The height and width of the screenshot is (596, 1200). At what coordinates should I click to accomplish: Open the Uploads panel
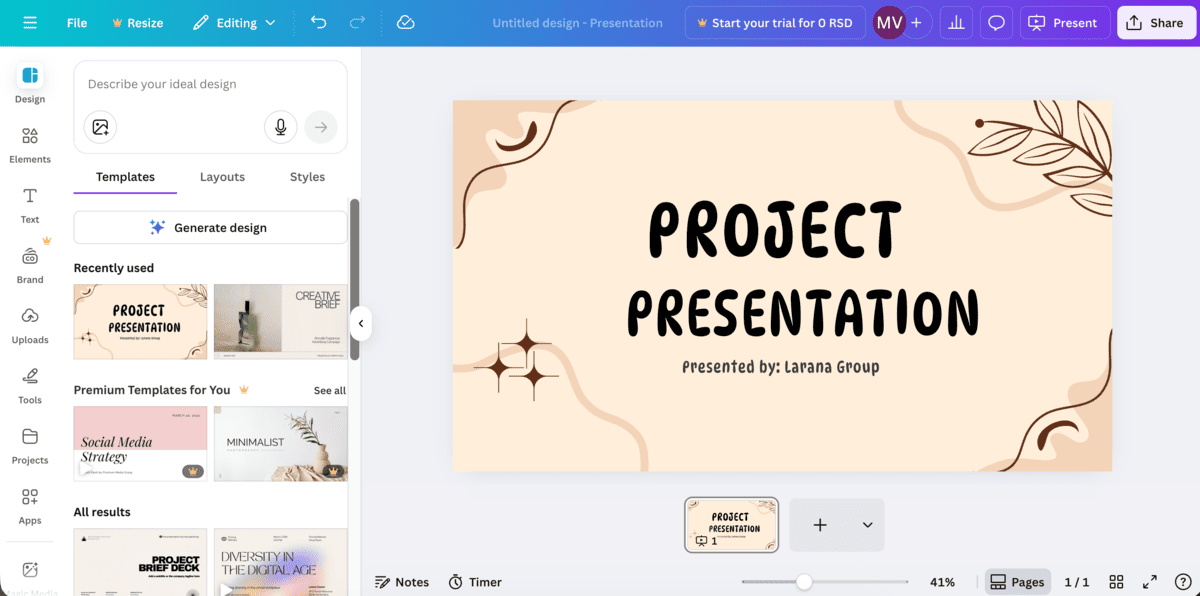click(29, 324)
